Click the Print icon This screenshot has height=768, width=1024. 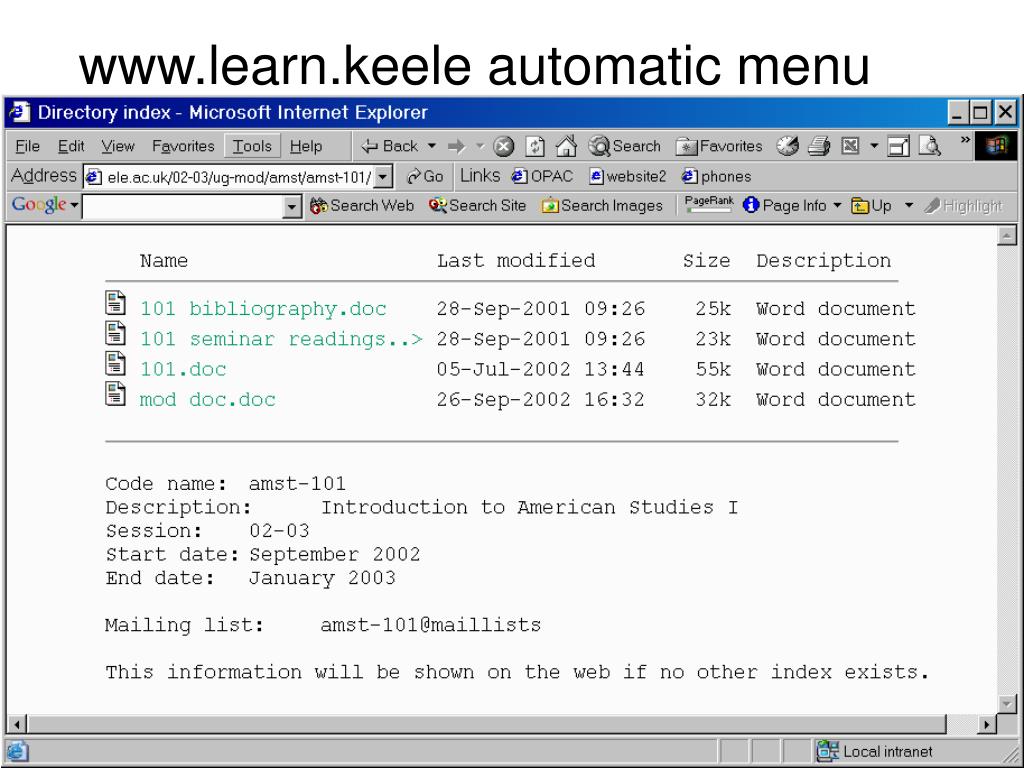[819, 146]
